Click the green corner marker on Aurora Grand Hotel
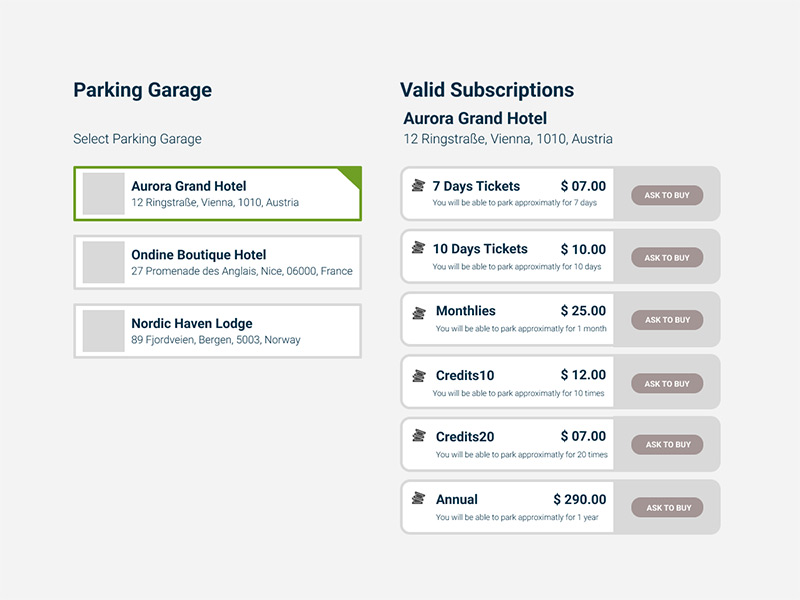Viewport: 800px width, 600px height. click(351, 176)
